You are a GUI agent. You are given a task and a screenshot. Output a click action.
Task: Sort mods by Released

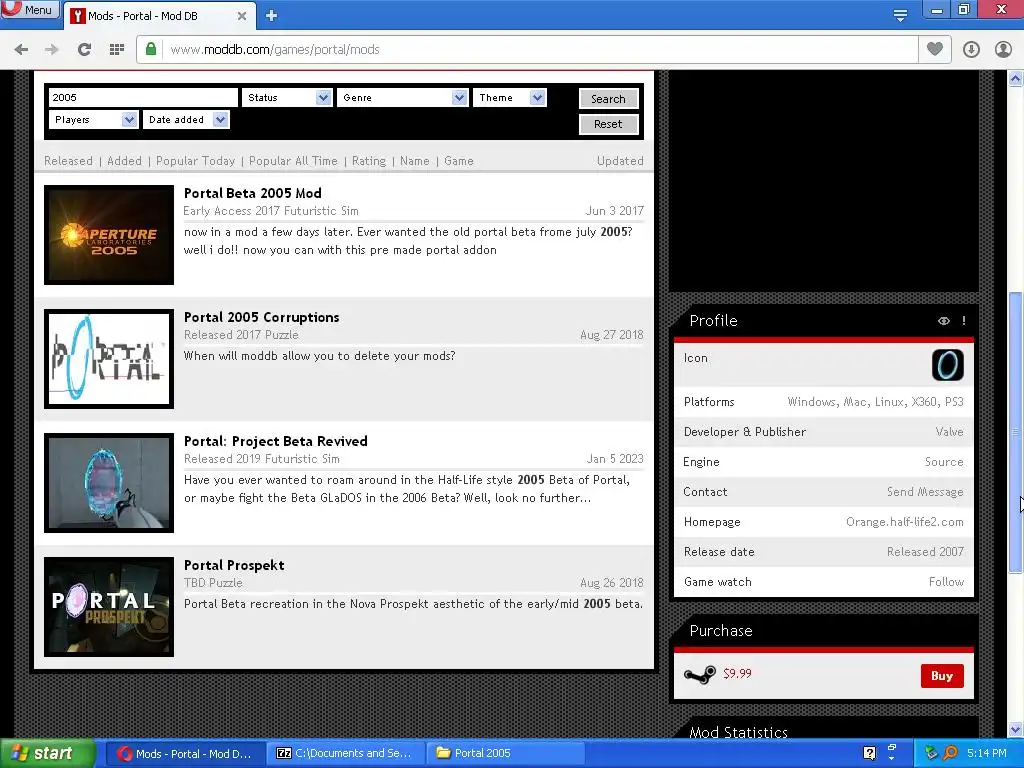pos(68,161)
